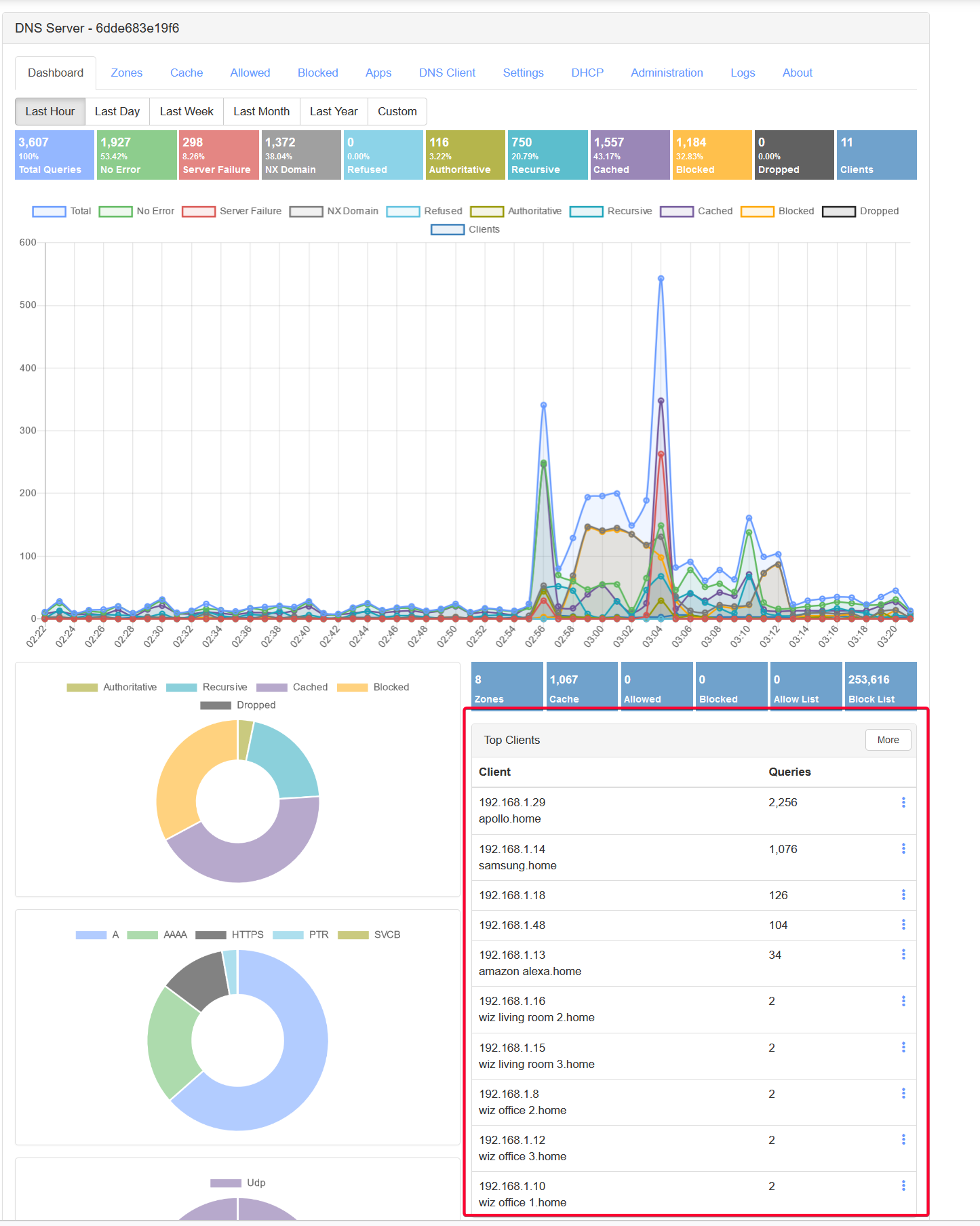Open options menu for wiz living room 2.home

pos(903,1001)
